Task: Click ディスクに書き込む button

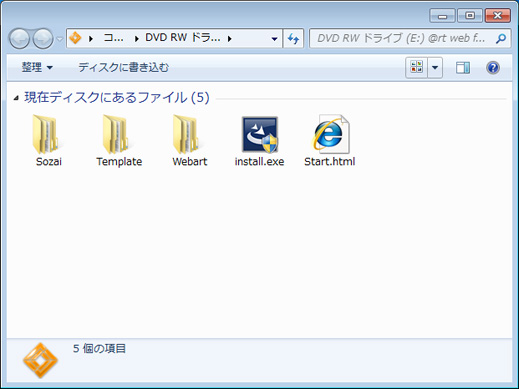Action: (x=123, y=67)
